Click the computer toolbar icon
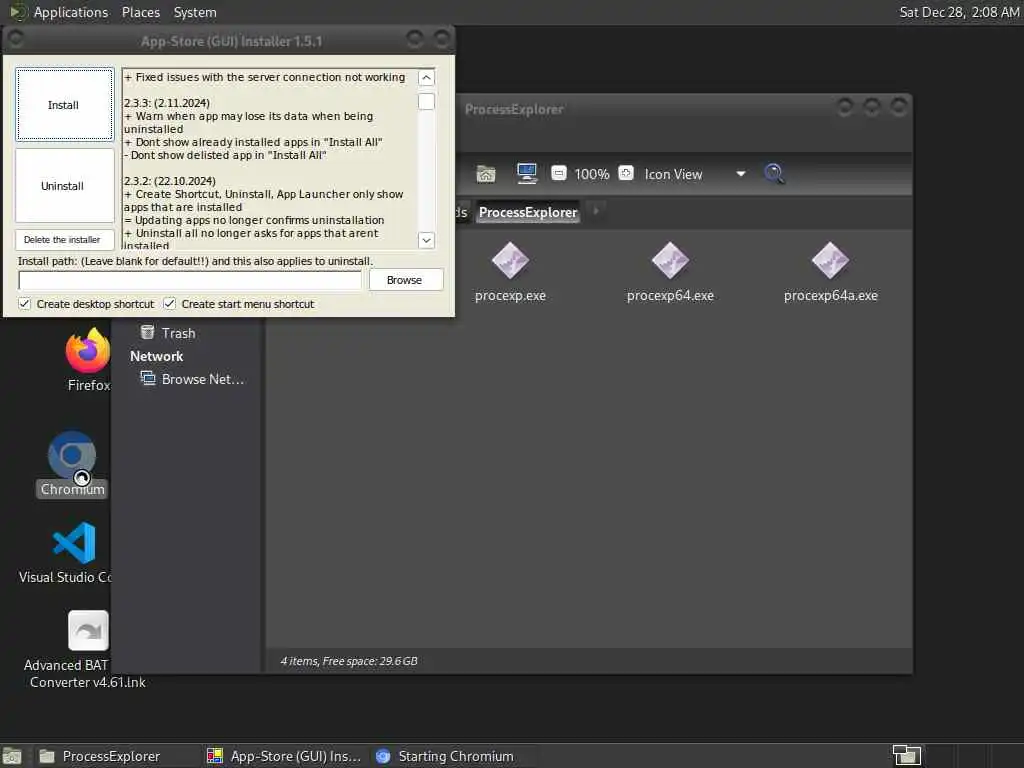1024x768 pixels. (x=526, y=173)
